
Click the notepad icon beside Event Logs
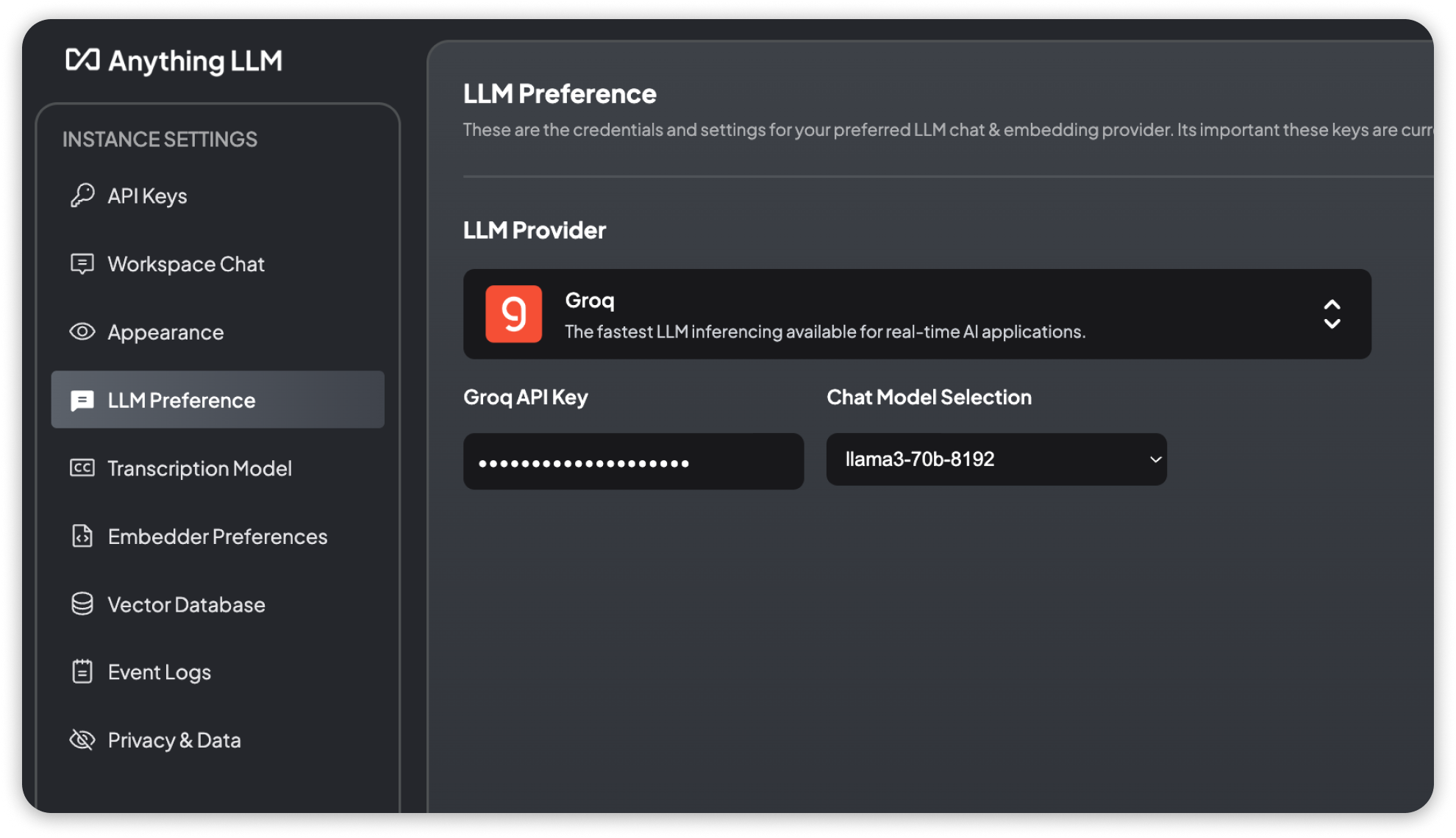coord(82,671)
